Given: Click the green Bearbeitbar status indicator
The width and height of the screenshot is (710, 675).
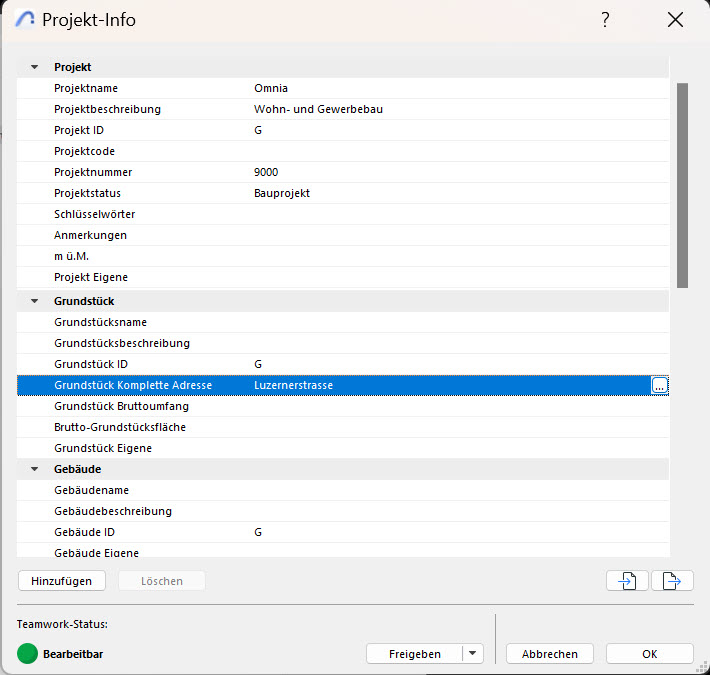Looking at the screenshot, I should click(27, 654).
